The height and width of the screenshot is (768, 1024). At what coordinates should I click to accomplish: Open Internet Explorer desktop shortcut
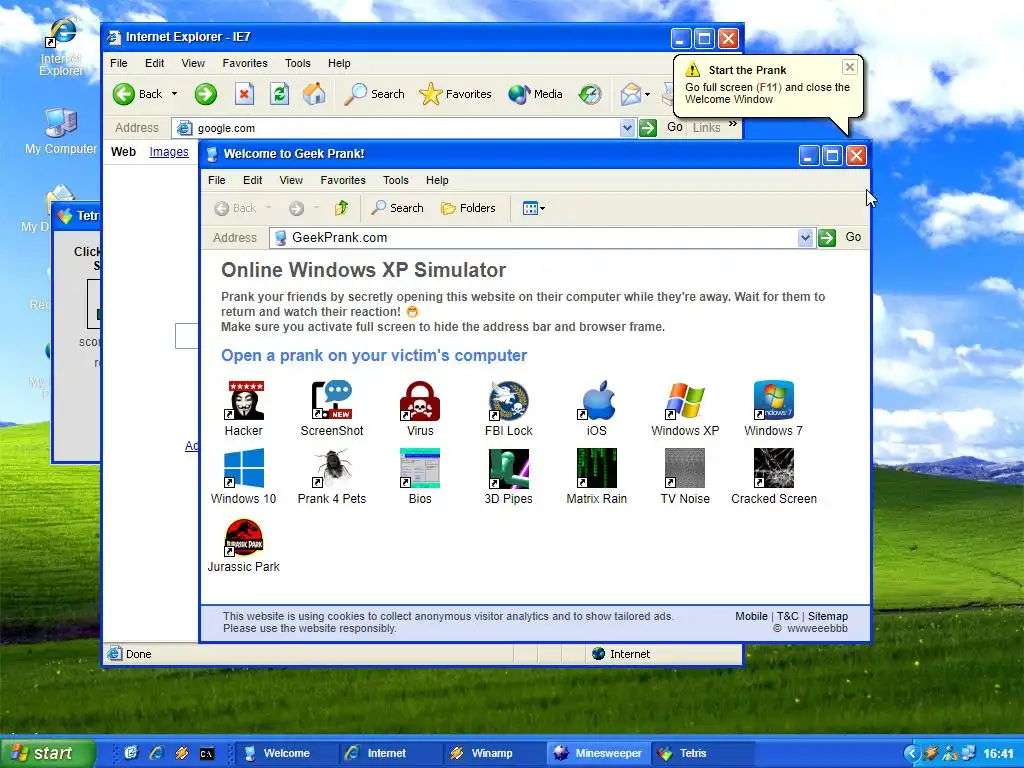pyautogui.click(x=61, y=46)
